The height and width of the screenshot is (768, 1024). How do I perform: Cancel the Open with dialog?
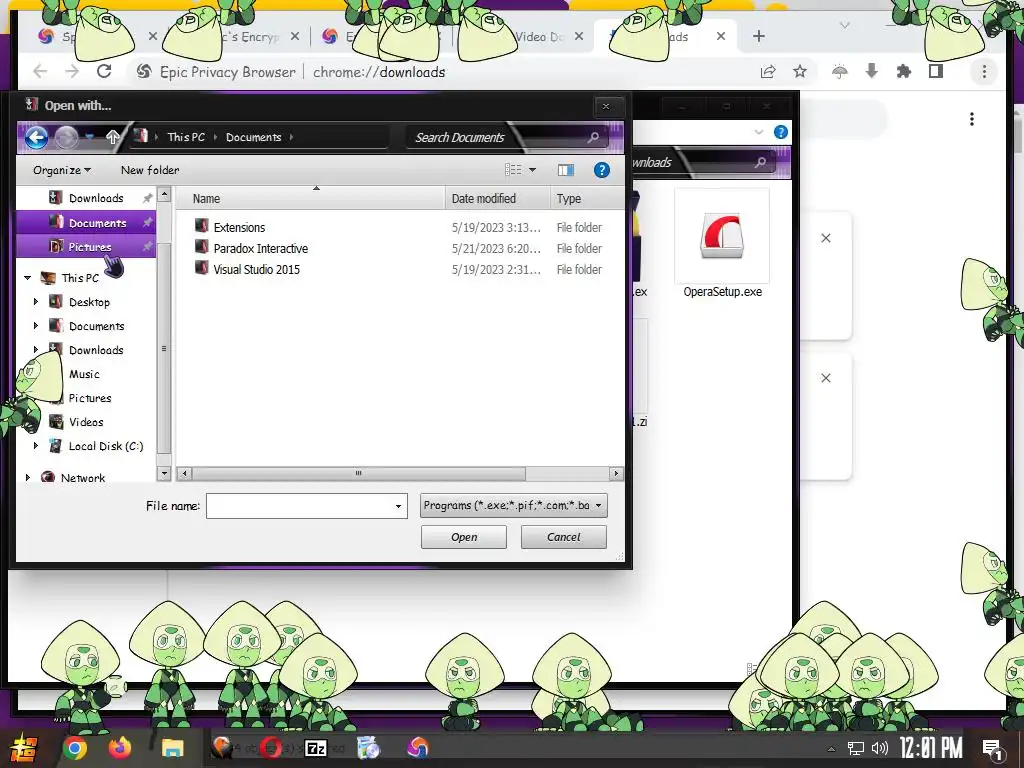[x=564, y=537]
